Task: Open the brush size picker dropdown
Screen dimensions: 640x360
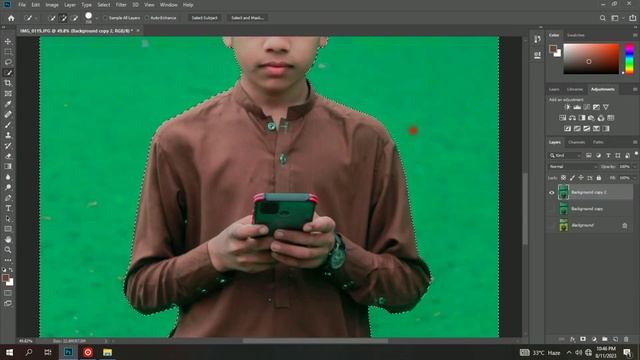Action: click(x=96, y=18)
